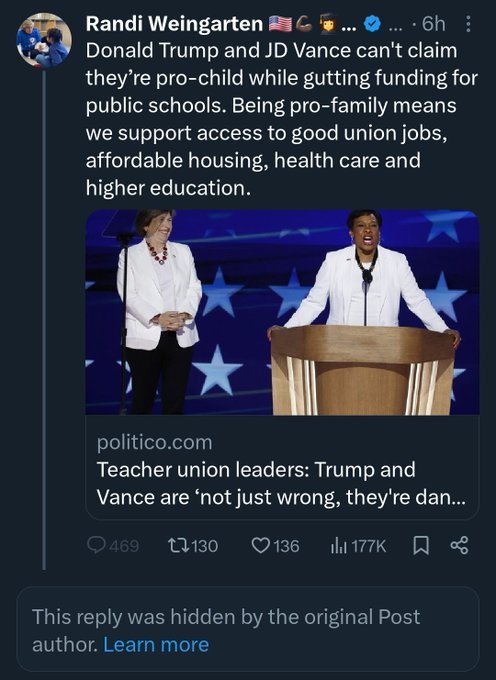Open Randi Weingarten's profile picture

[x=43, y=40]
